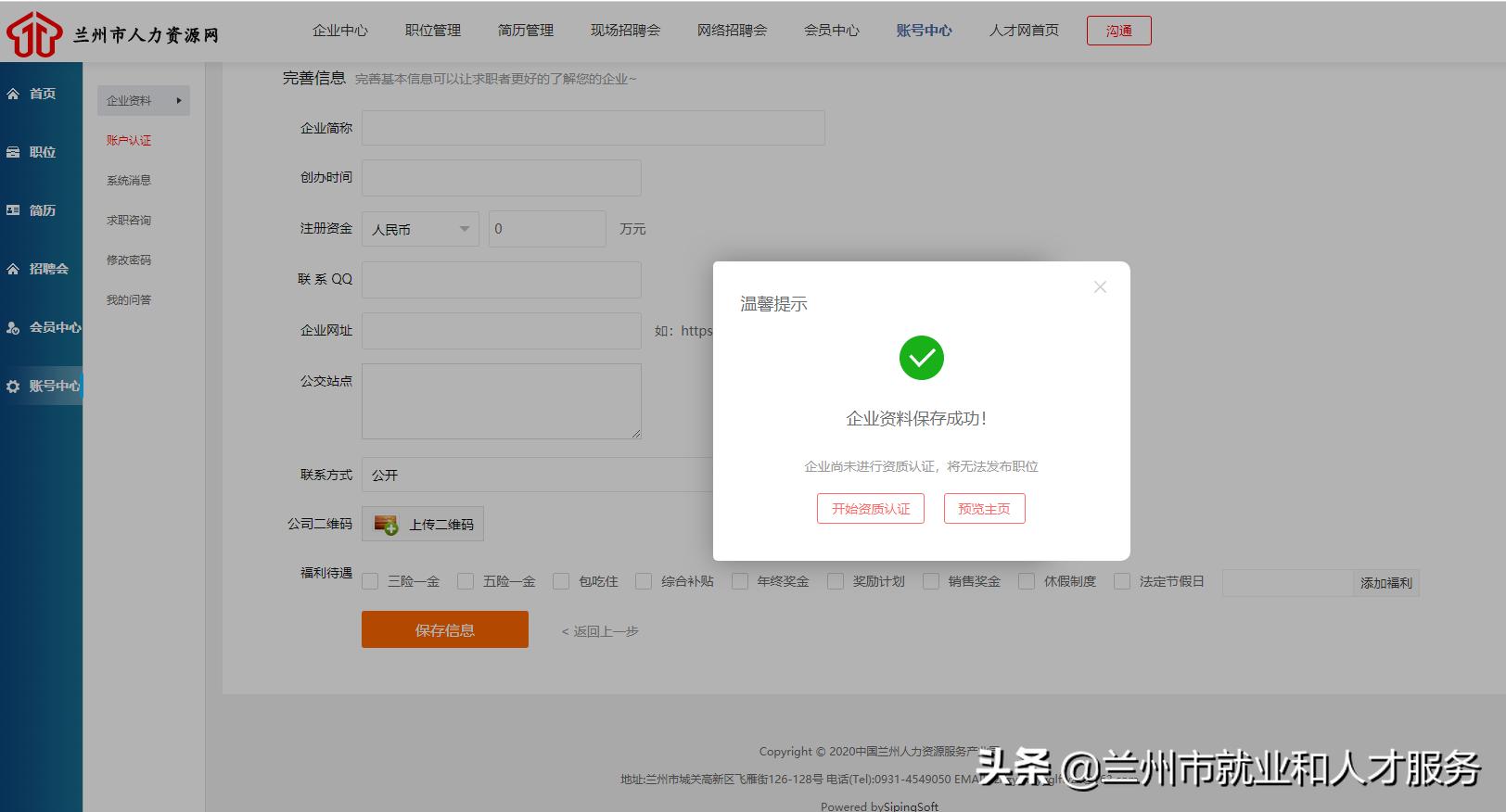
Task: Open 会员中心 in top navigation
Action: click(x=832, y=31)
